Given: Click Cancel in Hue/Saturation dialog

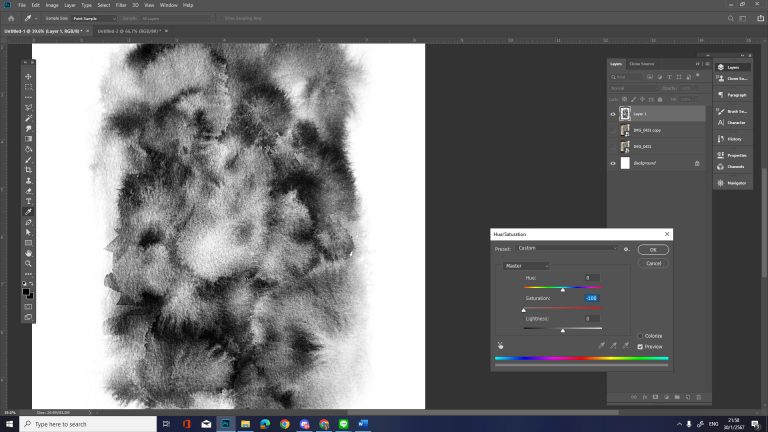Looking at the screenshot, I should [x=652, y=263].
